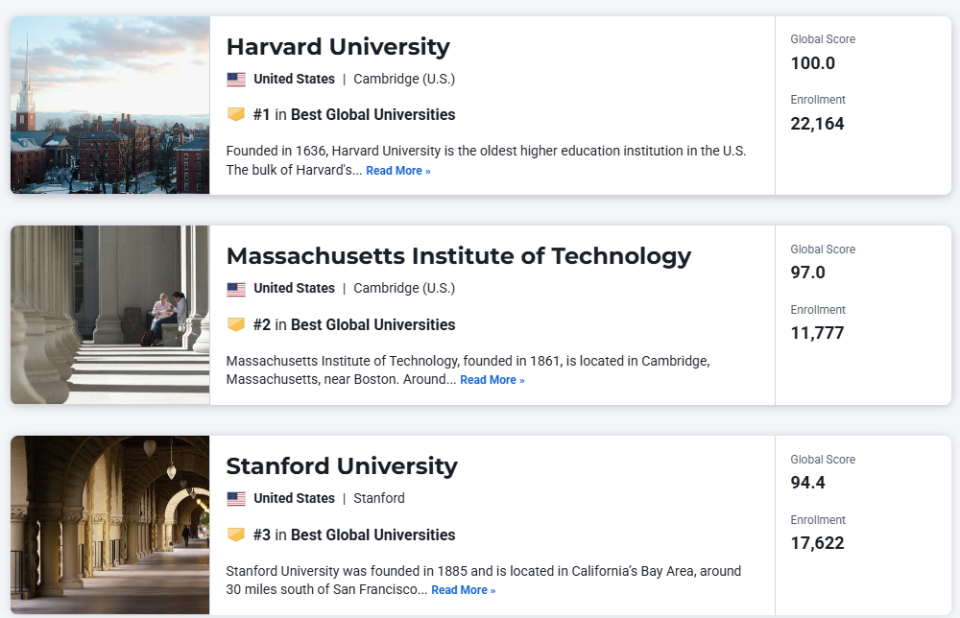Click Stanford's #3 in Best Global Universities ranking
This screenshot has height=618, width=960.
click(x=354, y=535)
